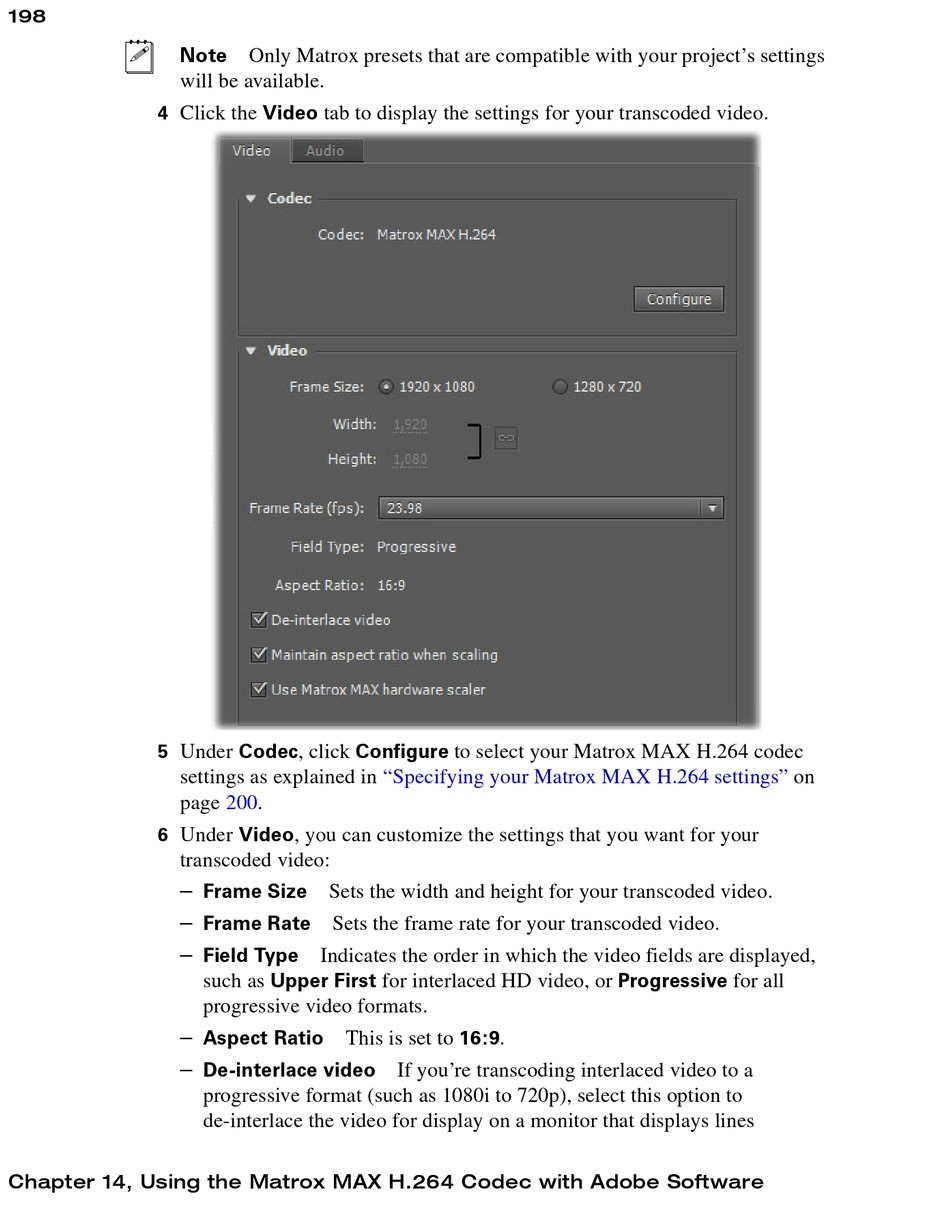950x1220 pixels.
Task: Choose the 1280 x 720 frame size
Action: (560, 387)
